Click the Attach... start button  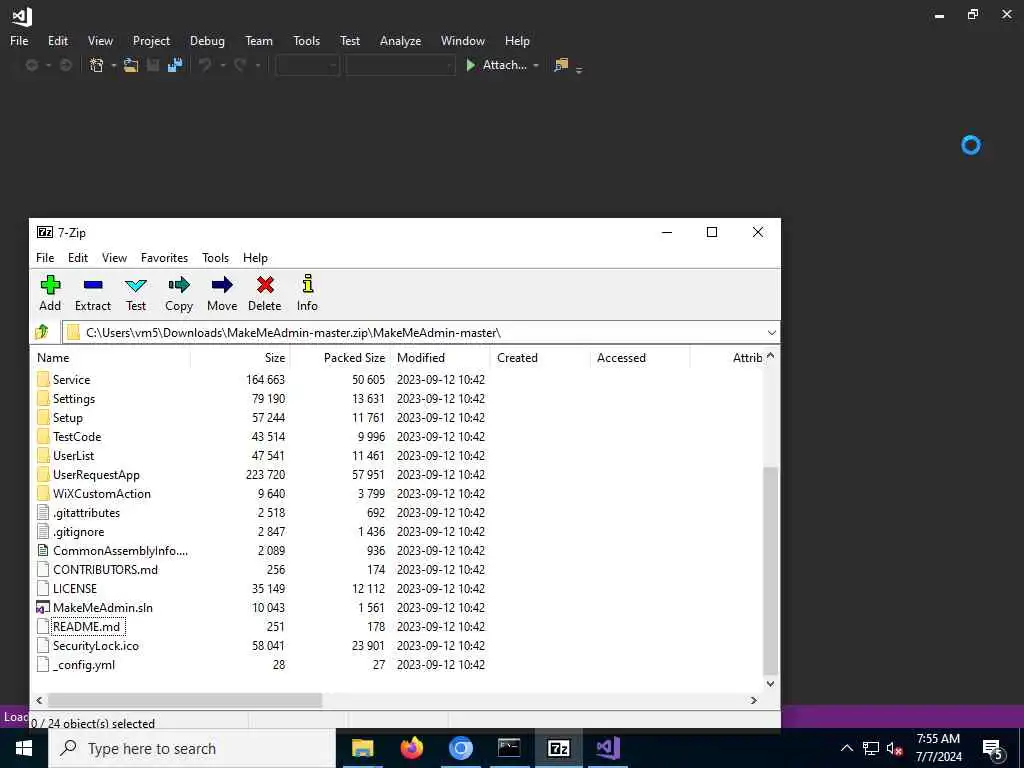[x=496, y=65]
